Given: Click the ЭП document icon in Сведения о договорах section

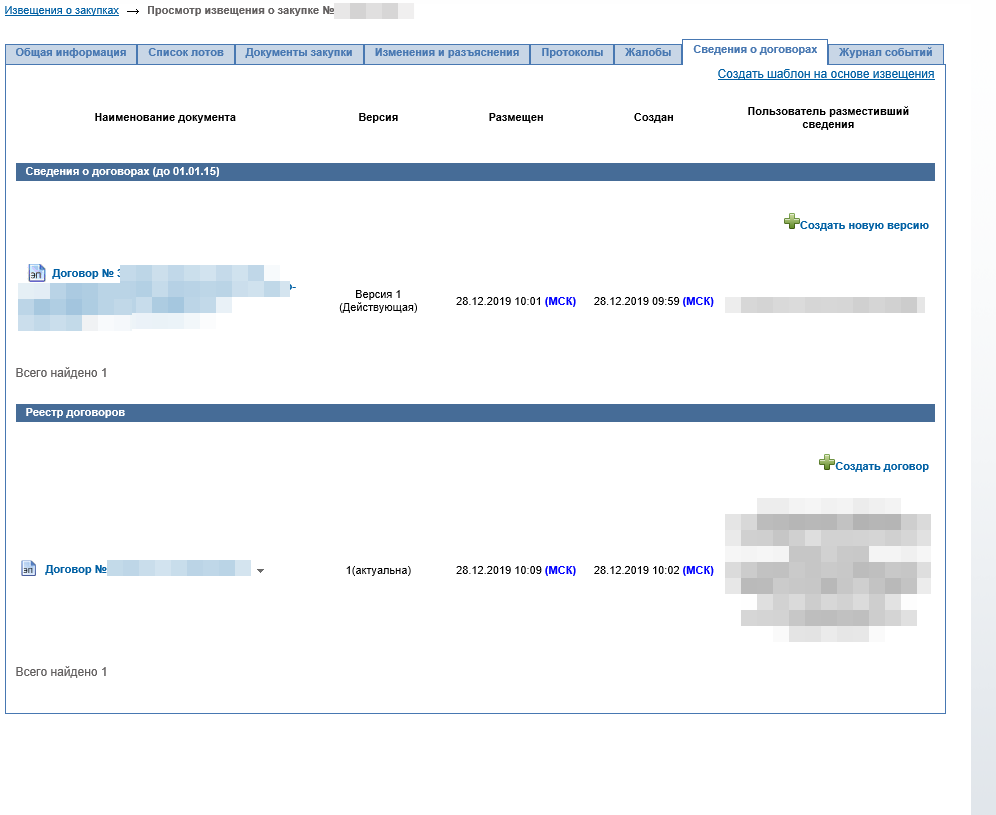Looking at the screenshot, I should click(37, 273).
